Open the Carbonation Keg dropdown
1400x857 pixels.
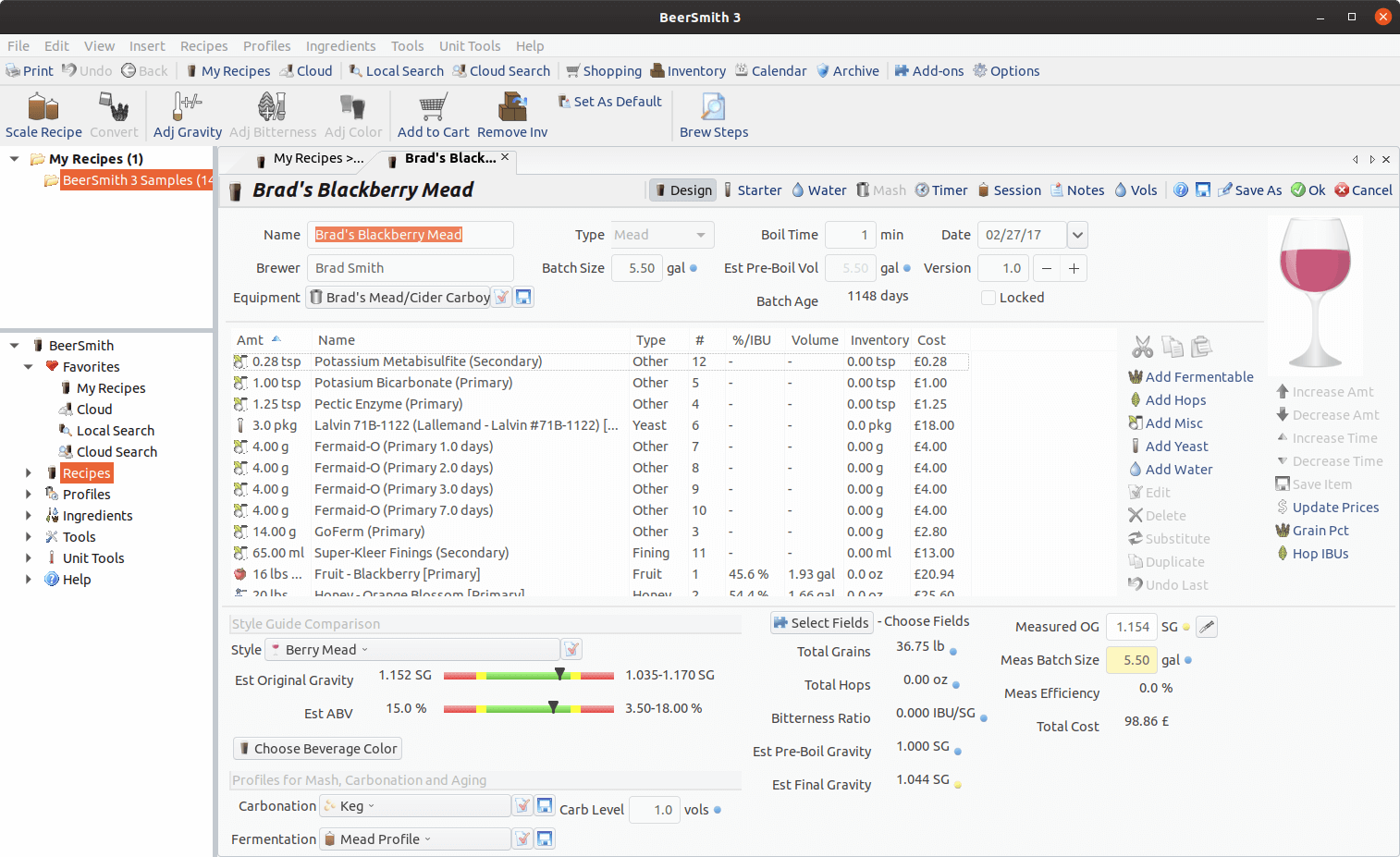(x=415, y=806)
